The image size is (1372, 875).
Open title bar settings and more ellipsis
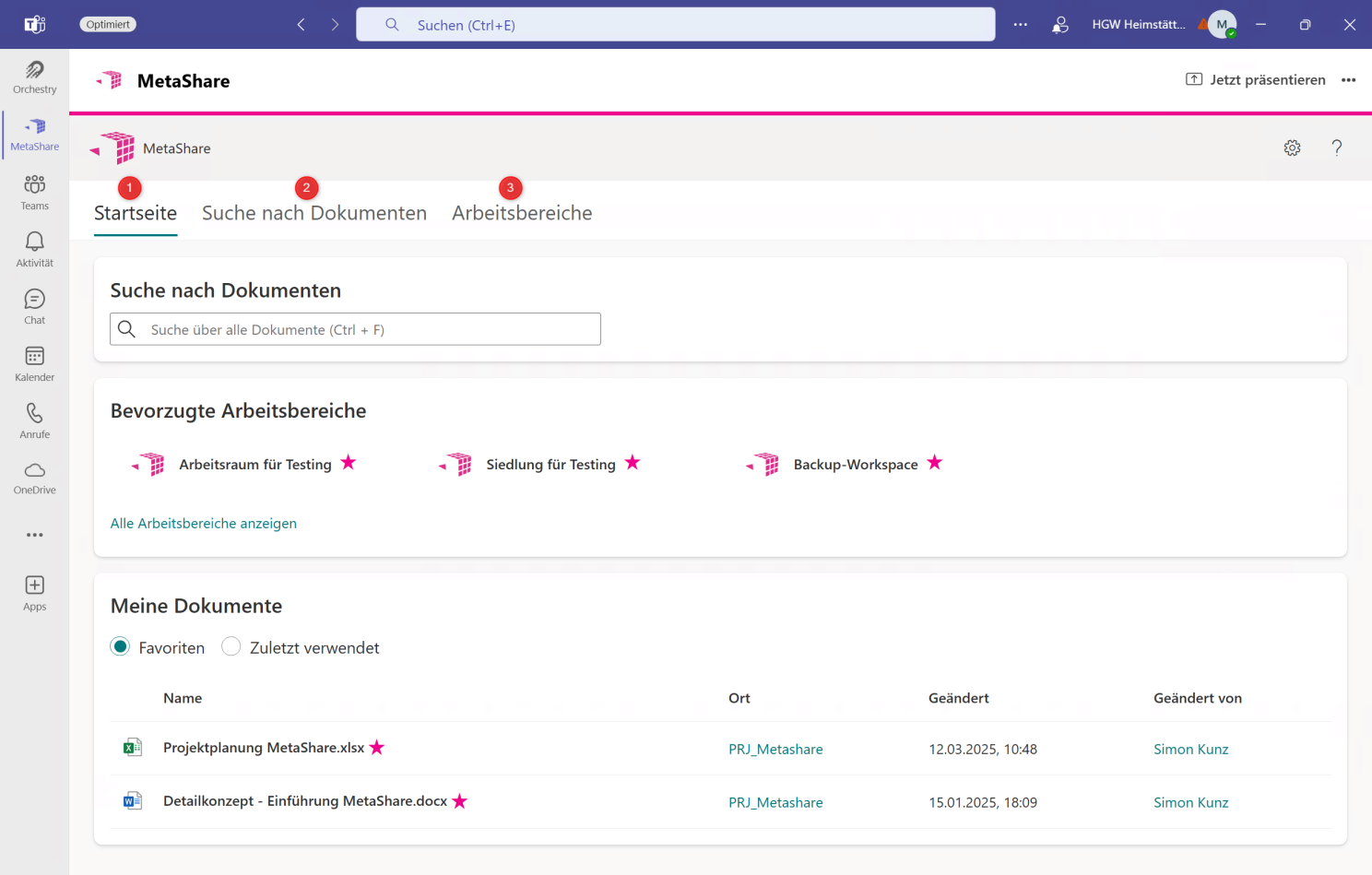coord(1020,25)
